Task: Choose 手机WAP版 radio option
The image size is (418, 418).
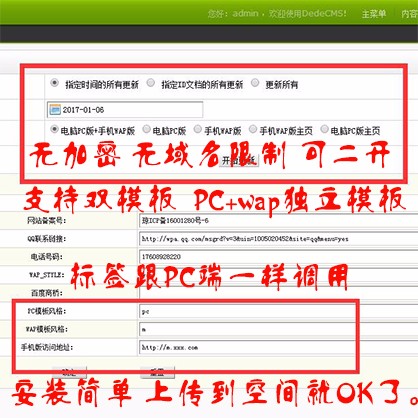Action: click(x=198, y=129)
